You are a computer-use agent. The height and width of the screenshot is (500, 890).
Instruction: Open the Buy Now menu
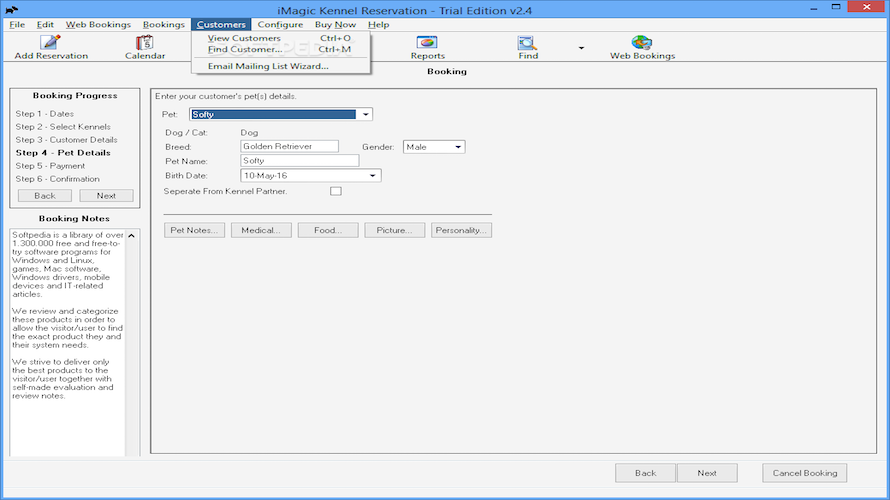(335, 24)
